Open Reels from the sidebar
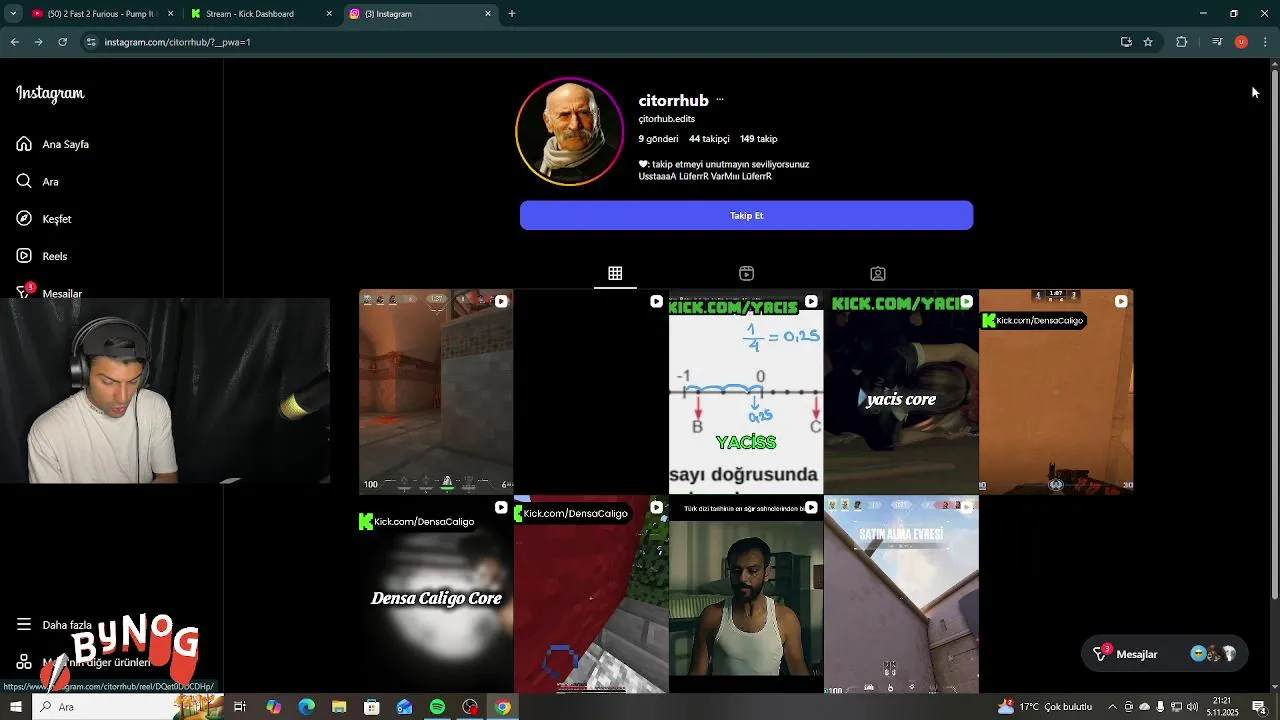Image resolution: width=1280 pixels, height=720 pixels. click(x=42, y=256)
